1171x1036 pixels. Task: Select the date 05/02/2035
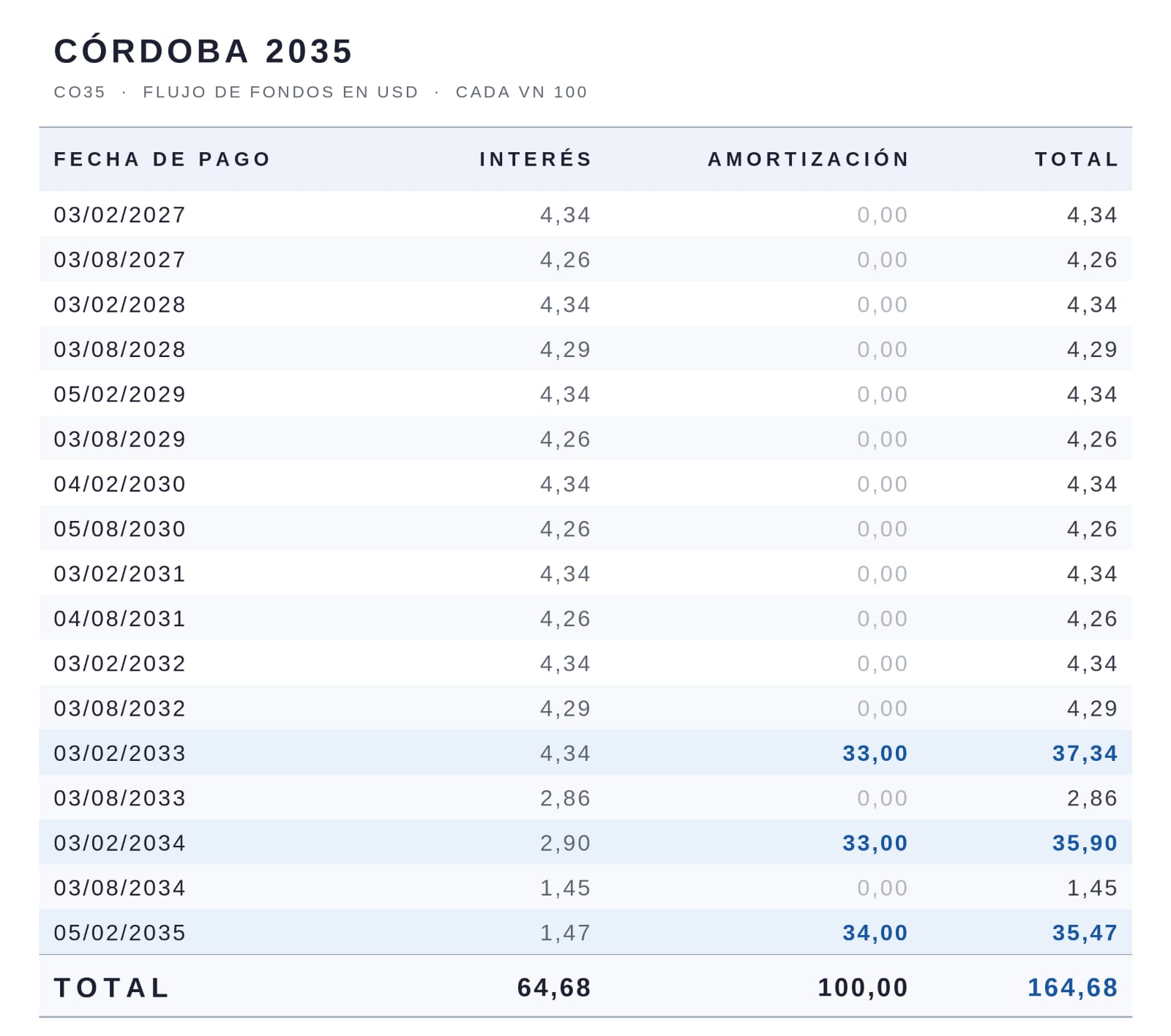[120, 933]
